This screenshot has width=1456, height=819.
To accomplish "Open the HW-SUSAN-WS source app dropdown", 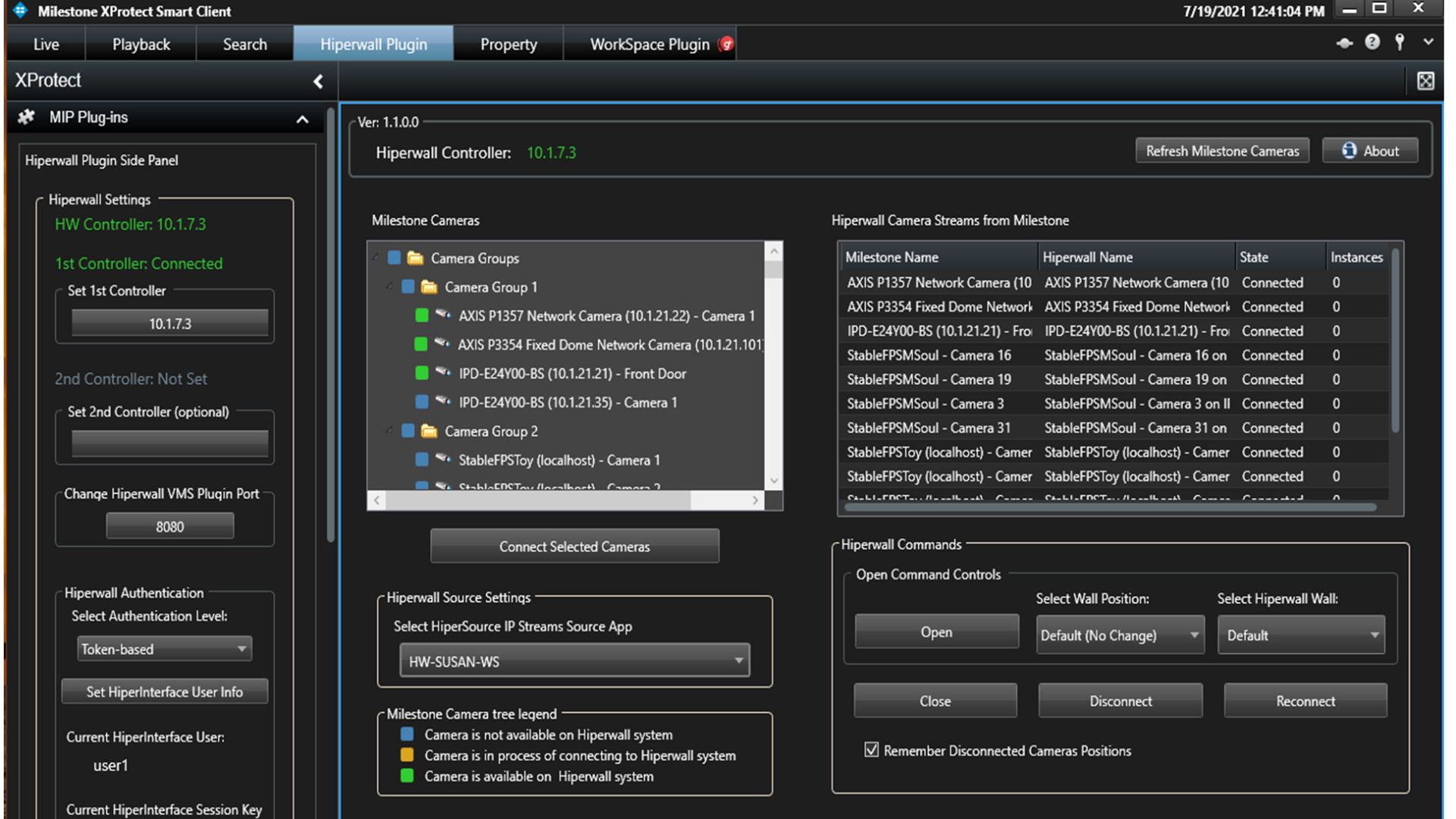I will pos(574,661).
